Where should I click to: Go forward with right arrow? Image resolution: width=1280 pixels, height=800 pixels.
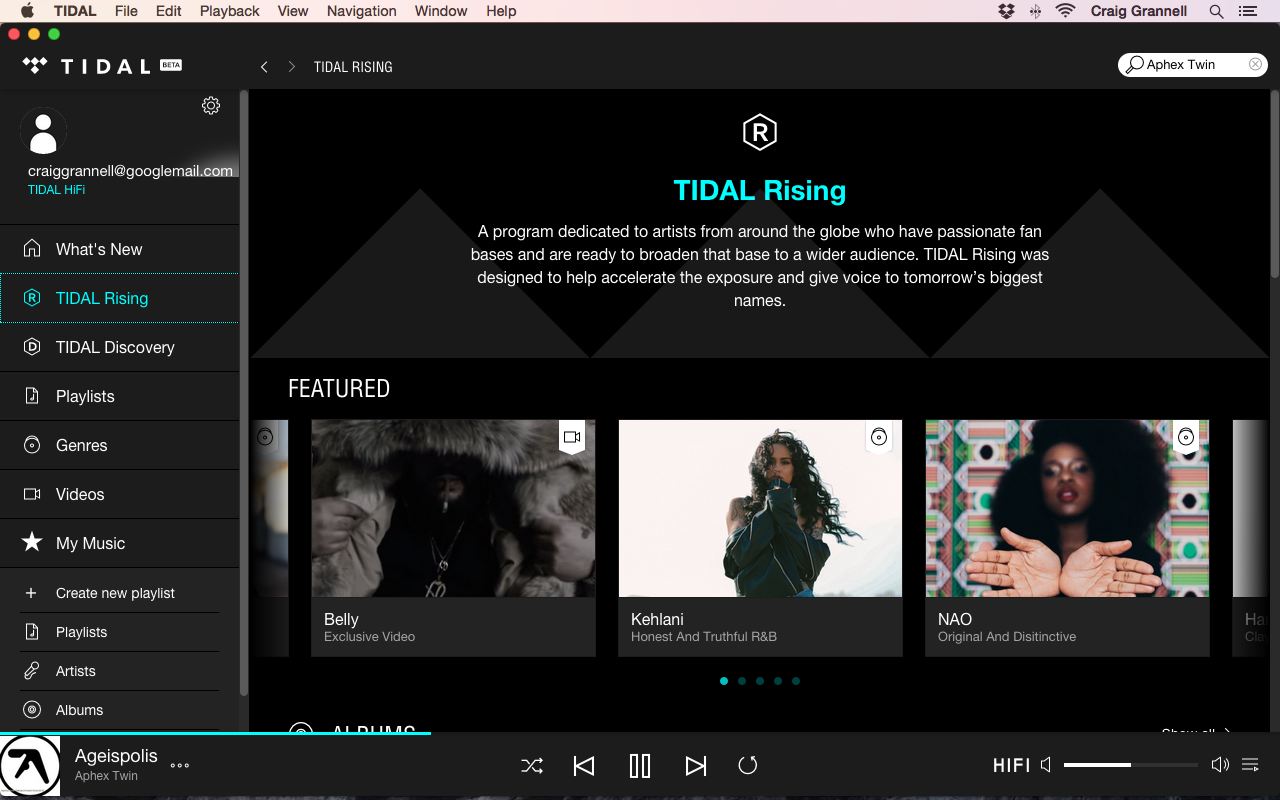coord(292,67)
